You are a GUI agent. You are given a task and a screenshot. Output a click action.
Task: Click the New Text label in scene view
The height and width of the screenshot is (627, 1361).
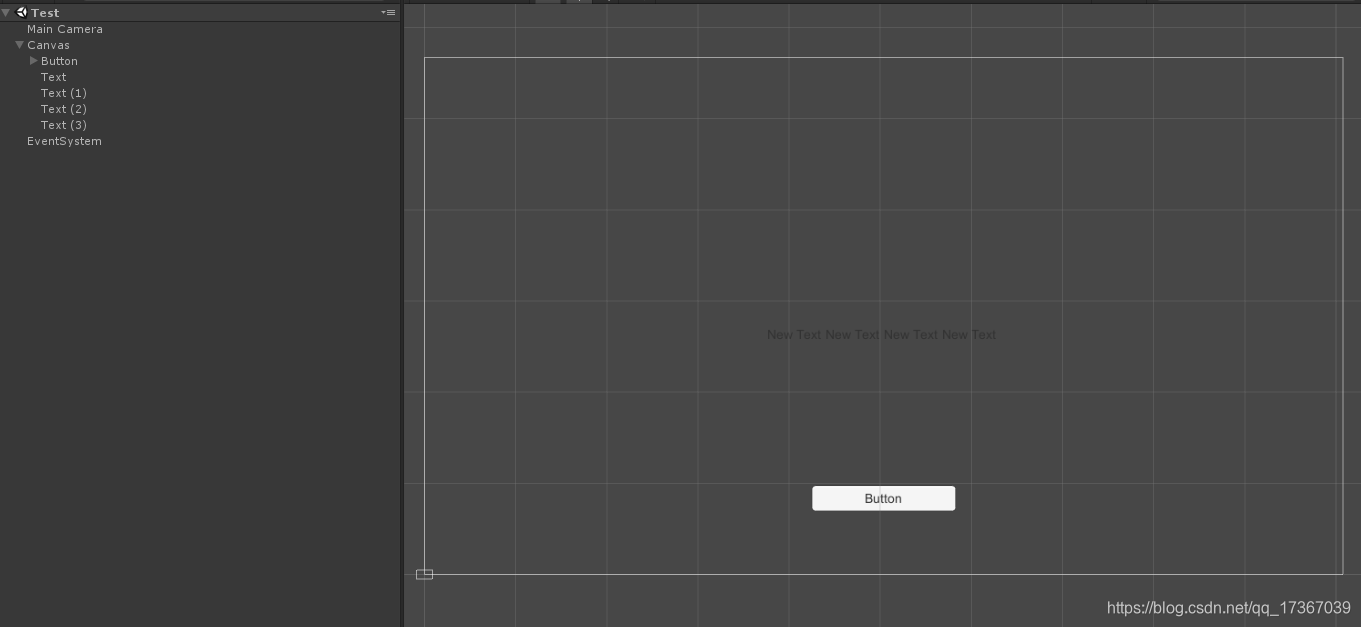(881, 335)
